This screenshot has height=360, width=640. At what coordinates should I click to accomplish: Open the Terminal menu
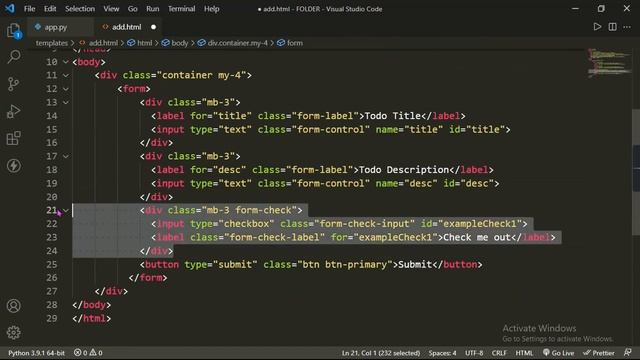pyautogui.click(x=182, y=9)
